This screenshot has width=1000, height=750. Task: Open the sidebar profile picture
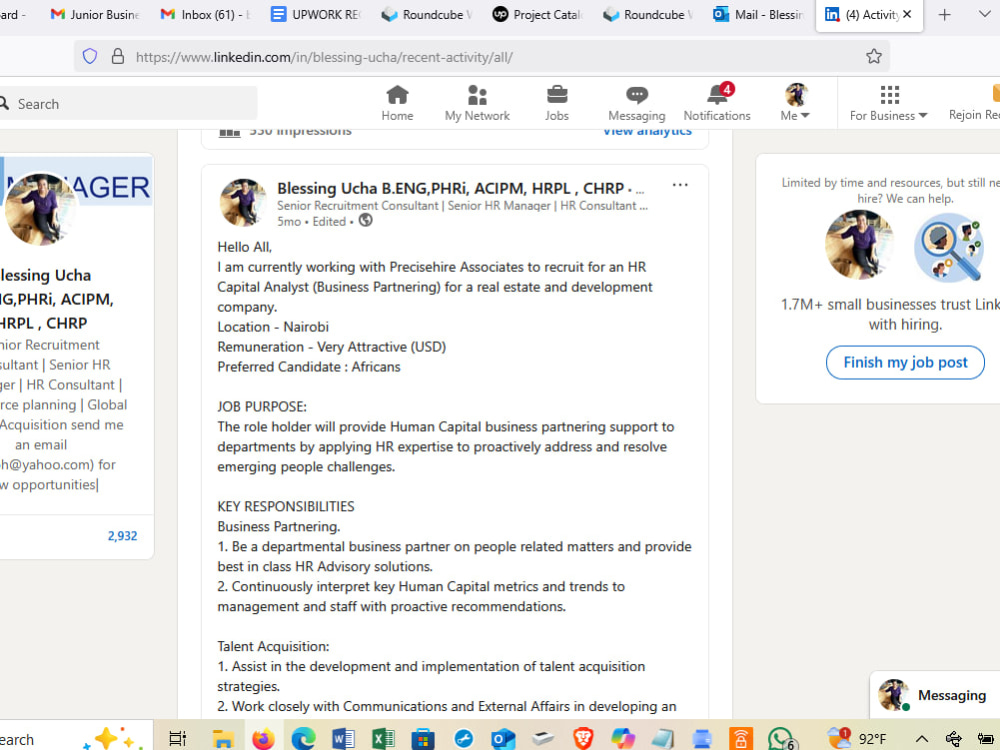click(x=40, y=209)
